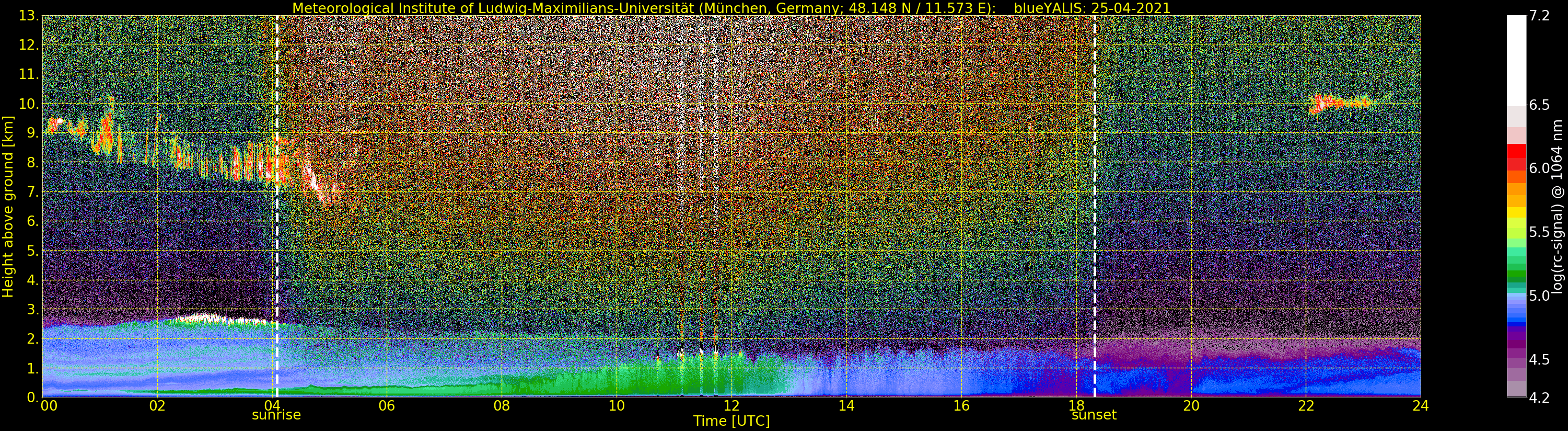Click the 'Height above ground [km]' axis label

click(x=8, y=207)
